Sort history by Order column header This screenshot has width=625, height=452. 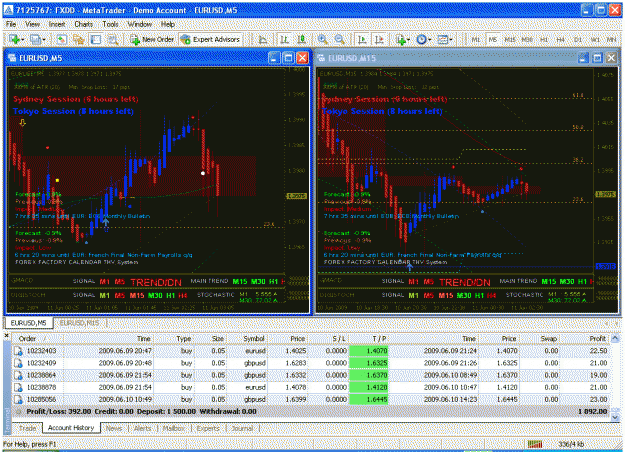coord(38,338)
